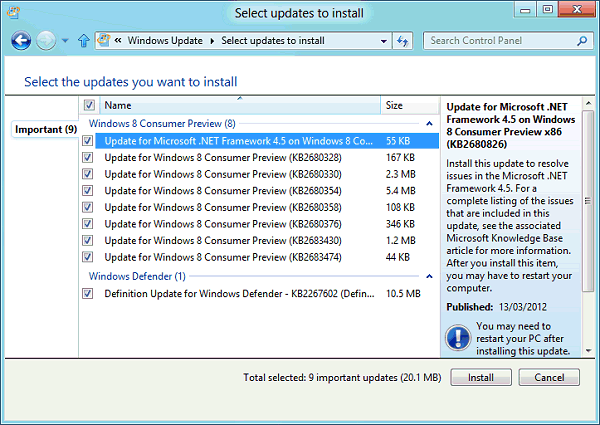Uncheck update KB2680354
The height and width of the screenshot is (425, 600).
click(88, 191)
